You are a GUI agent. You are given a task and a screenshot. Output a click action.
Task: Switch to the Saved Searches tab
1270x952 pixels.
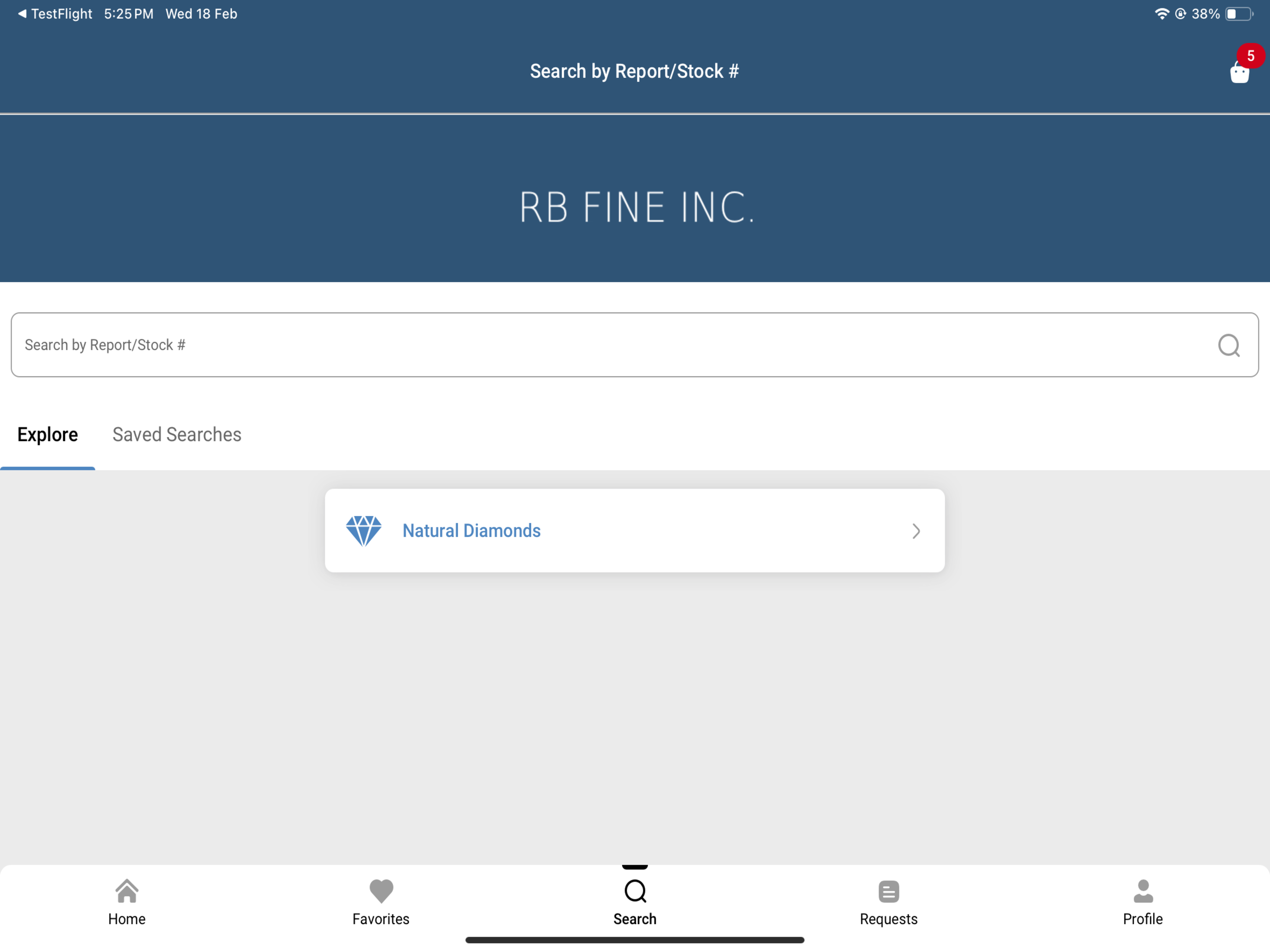[177, 435]
